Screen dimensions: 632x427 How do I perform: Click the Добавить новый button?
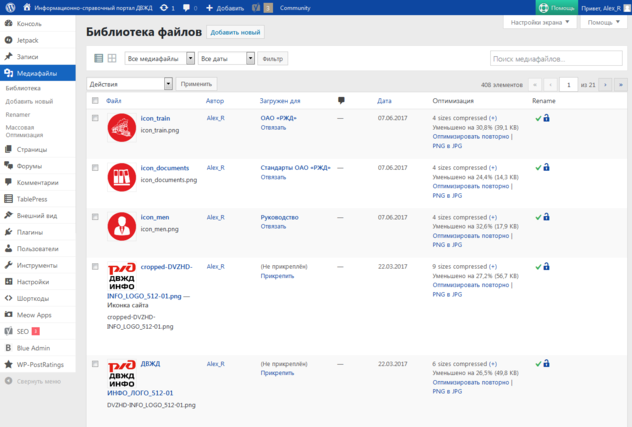[235, 32]
